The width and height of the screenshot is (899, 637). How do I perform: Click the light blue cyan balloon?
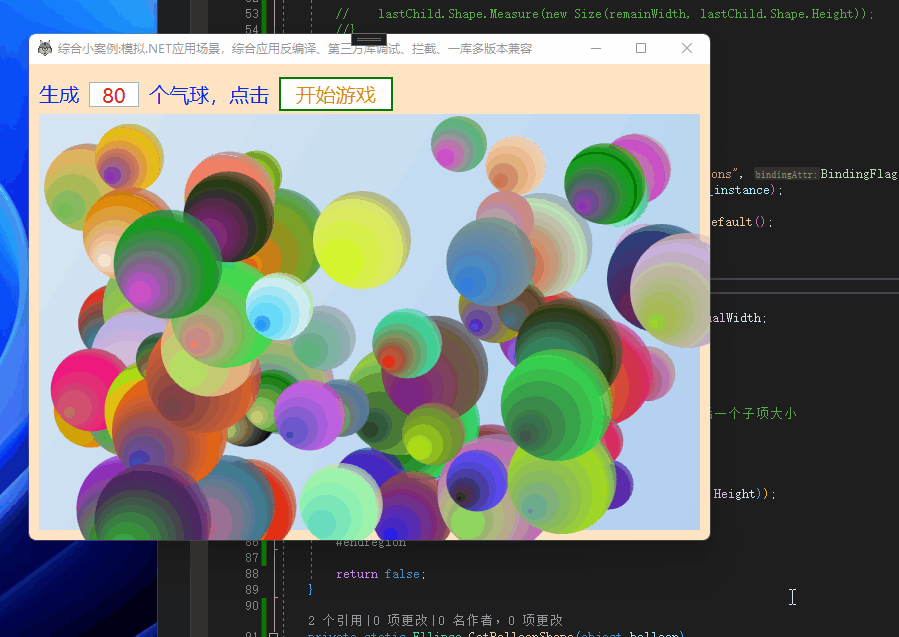click(279, 307)
